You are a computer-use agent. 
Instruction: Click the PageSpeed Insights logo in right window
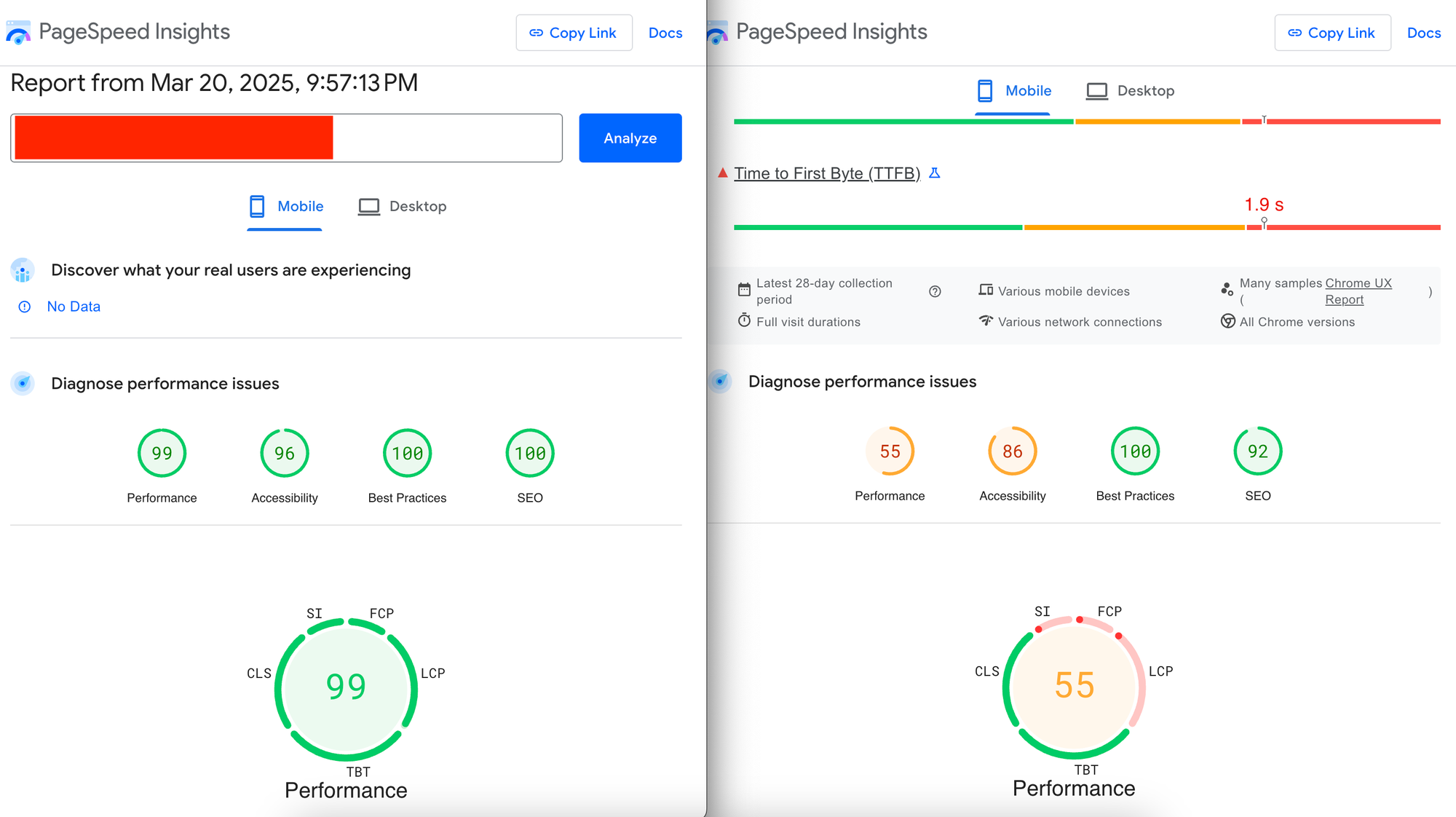point(718,33)
